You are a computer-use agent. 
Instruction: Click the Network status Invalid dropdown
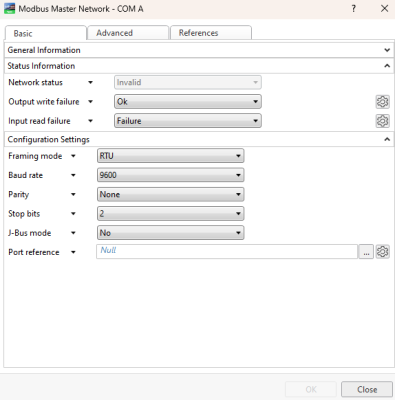point(188,82)
